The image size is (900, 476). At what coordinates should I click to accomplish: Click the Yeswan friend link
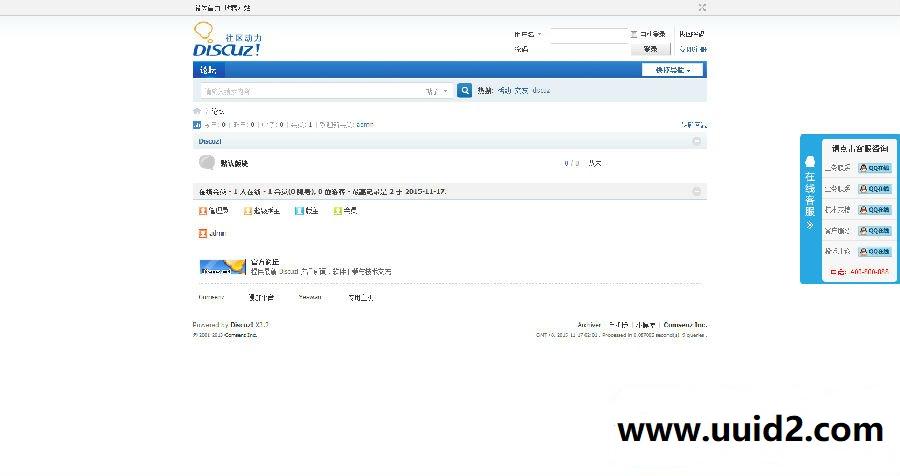(310, 297)
